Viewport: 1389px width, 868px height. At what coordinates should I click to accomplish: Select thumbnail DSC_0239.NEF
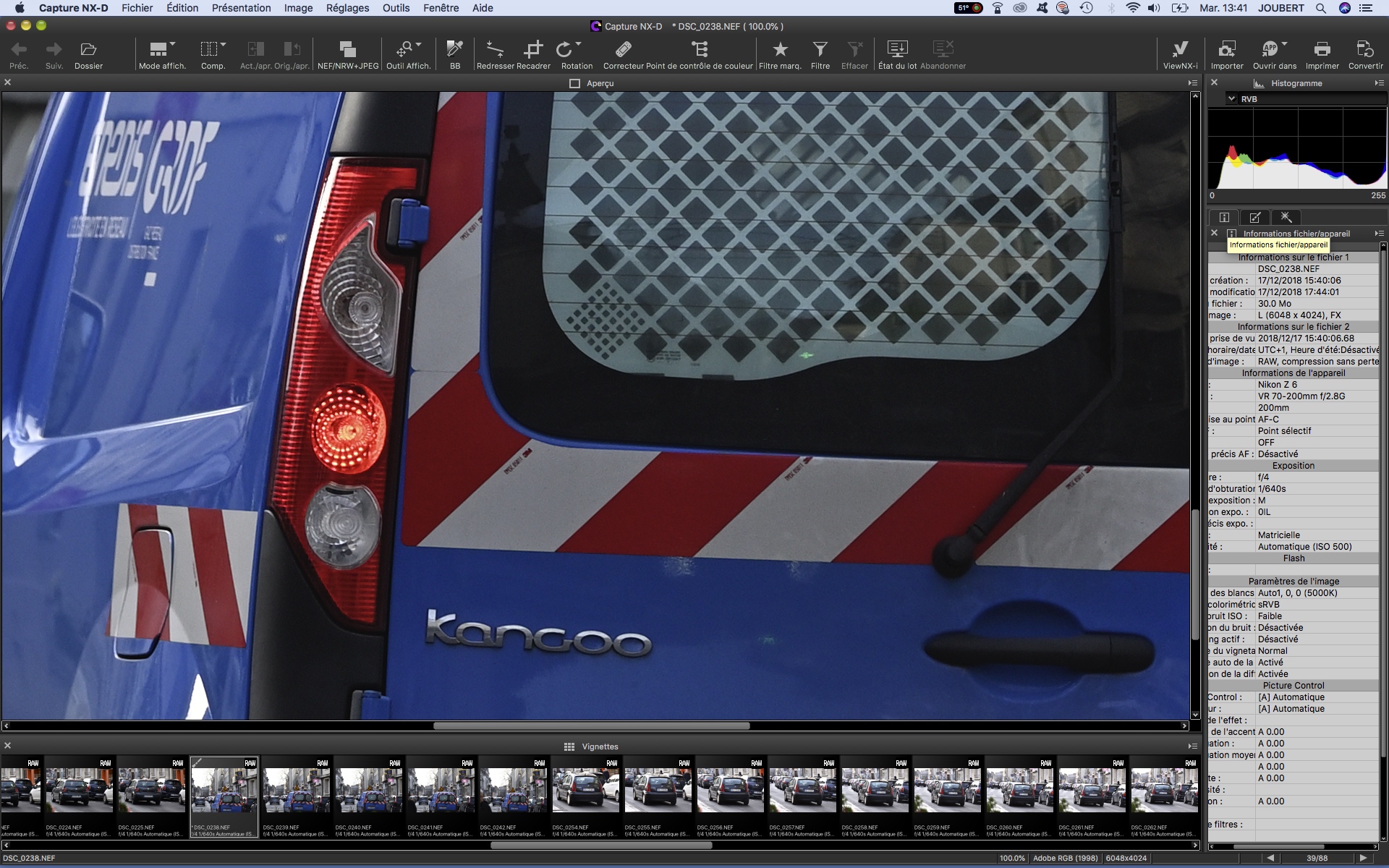pyautogui.click(x=297, y=796)
